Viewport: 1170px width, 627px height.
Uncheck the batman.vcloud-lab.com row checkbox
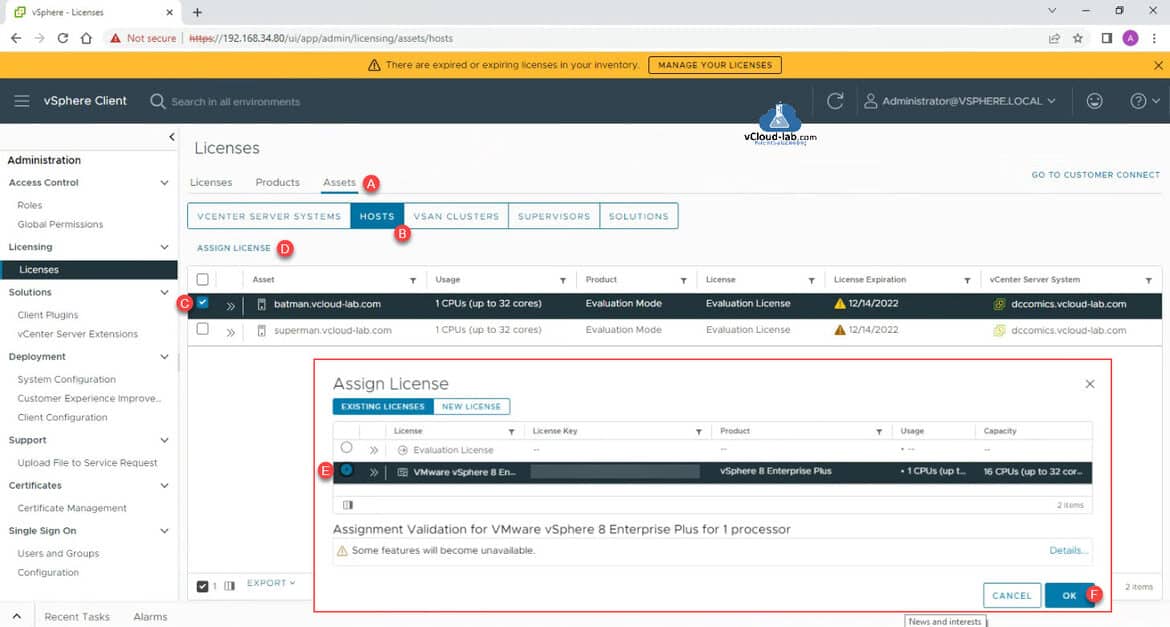pos(202,302)
